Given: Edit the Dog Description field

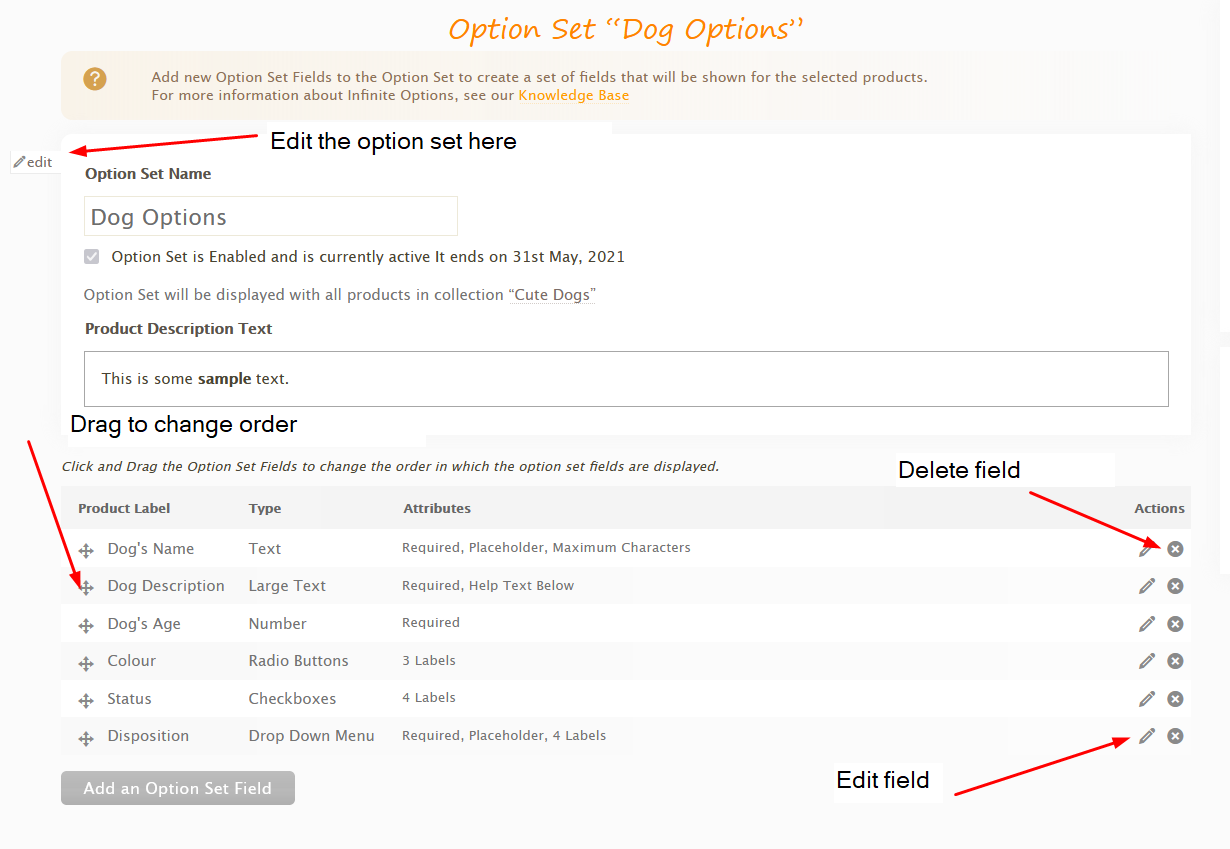Looking at the screenshot, I should click(1147, 586).
